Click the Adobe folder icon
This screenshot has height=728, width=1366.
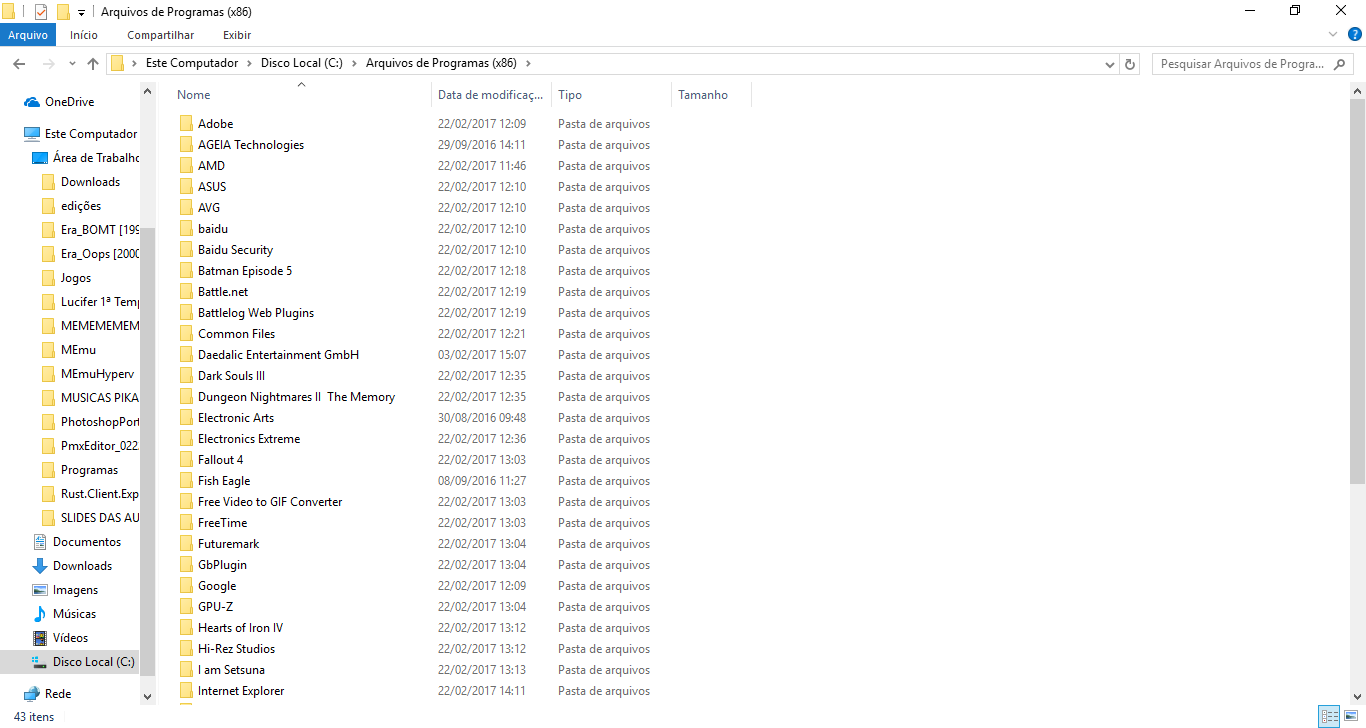tap(186, 124)
